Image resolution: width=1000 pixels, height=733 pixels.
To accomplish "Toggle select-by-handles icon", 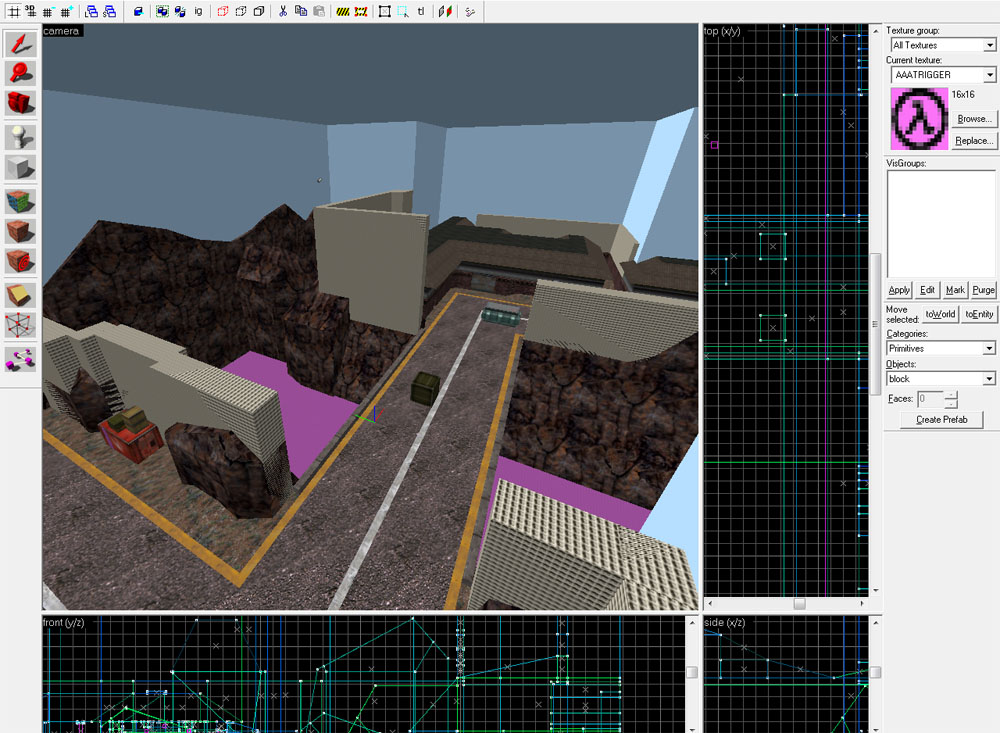I will coord(385,11).
